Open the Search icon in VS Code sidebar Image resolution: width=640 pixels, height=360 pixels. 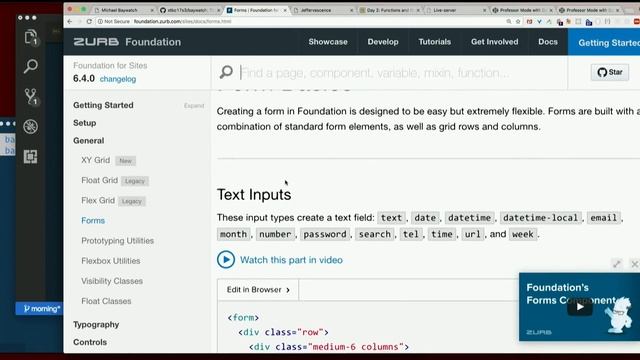(x=31, y=66)
